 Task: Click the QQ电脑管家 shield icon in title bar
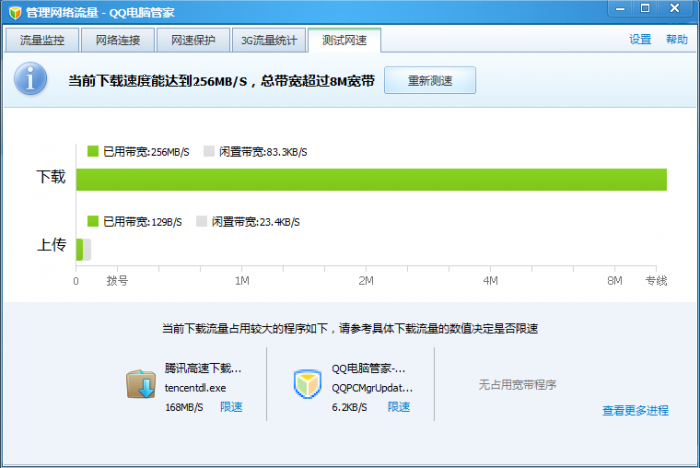pos(15,13)
